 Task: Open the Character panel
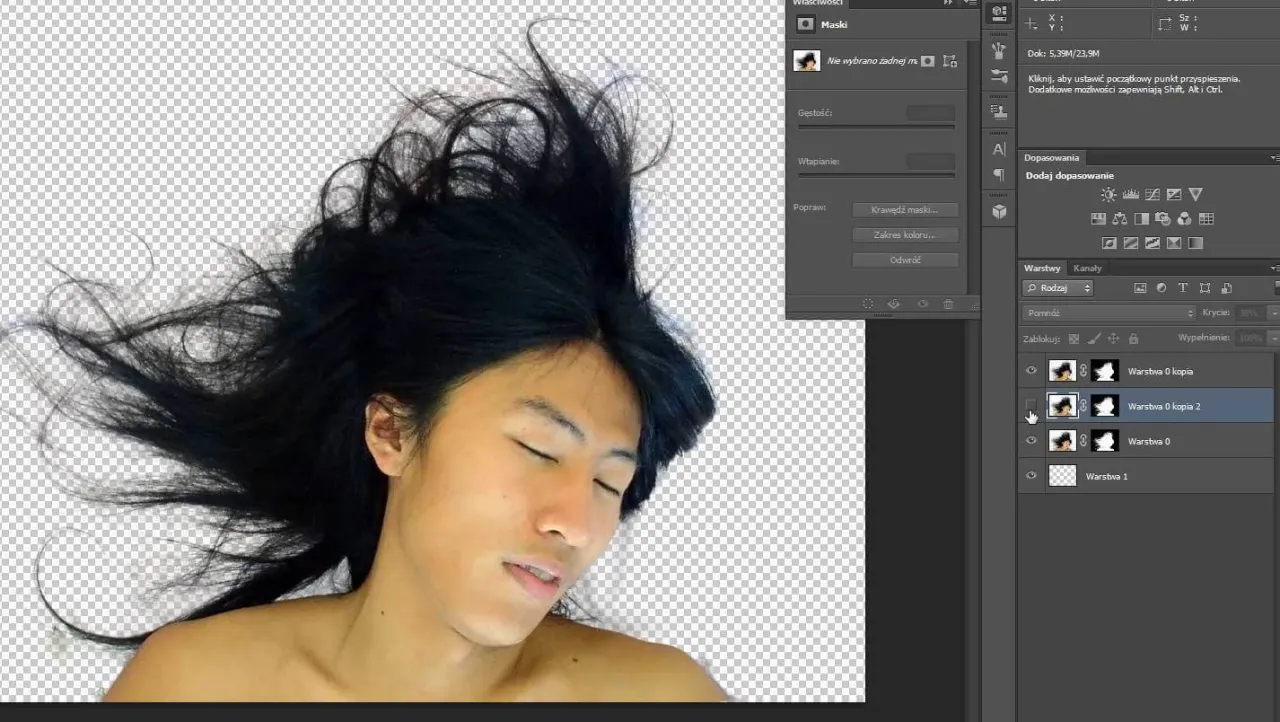coord(999,148)
